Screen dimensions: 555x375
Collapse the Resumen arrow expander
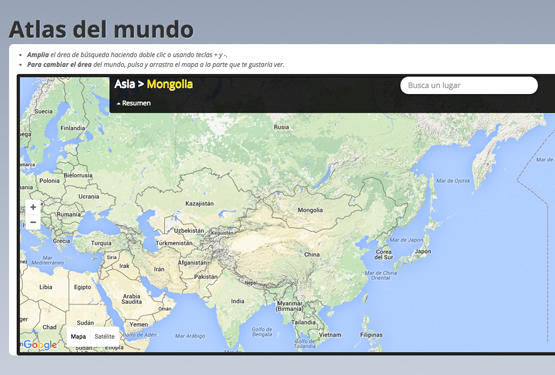(x=133, y=103)
